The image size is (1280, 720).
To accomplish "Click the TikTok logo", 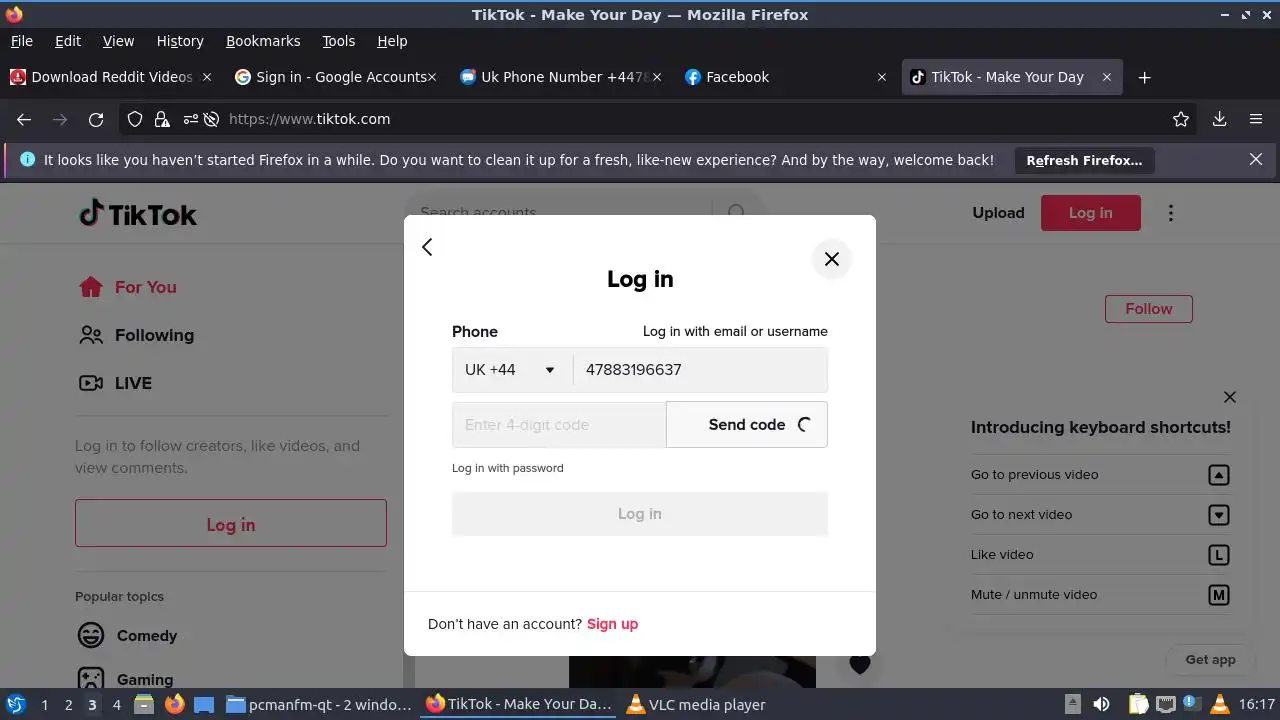I will (138, 214).
